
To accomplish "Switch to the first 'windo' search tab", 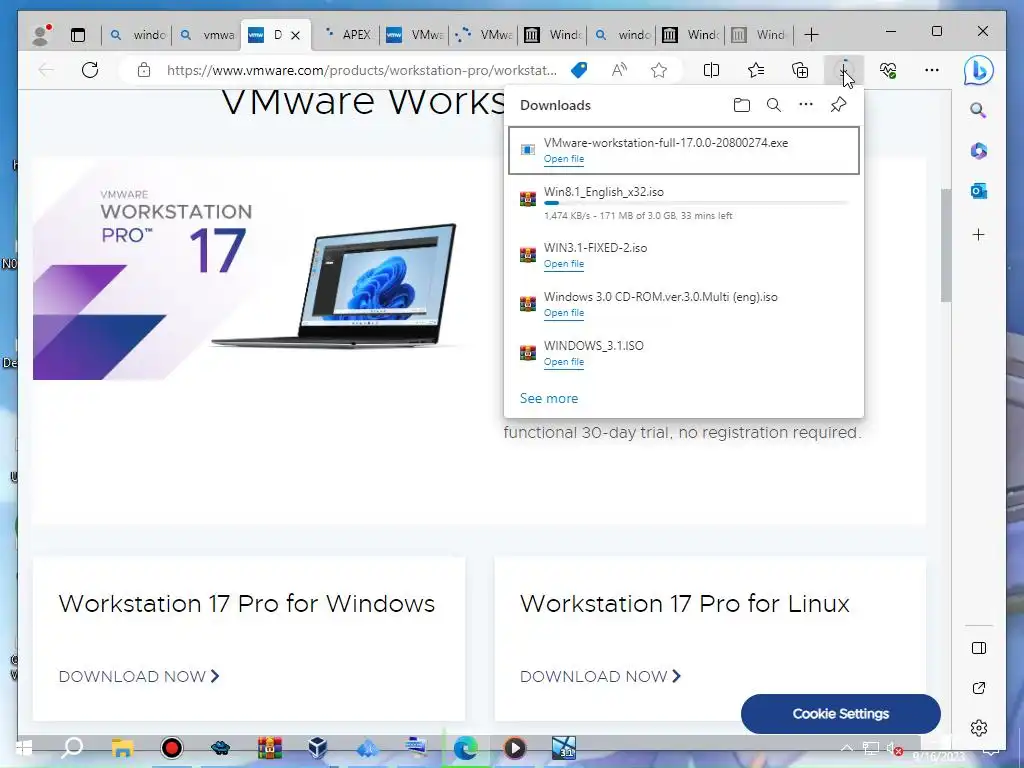I will tap(137, 35).
